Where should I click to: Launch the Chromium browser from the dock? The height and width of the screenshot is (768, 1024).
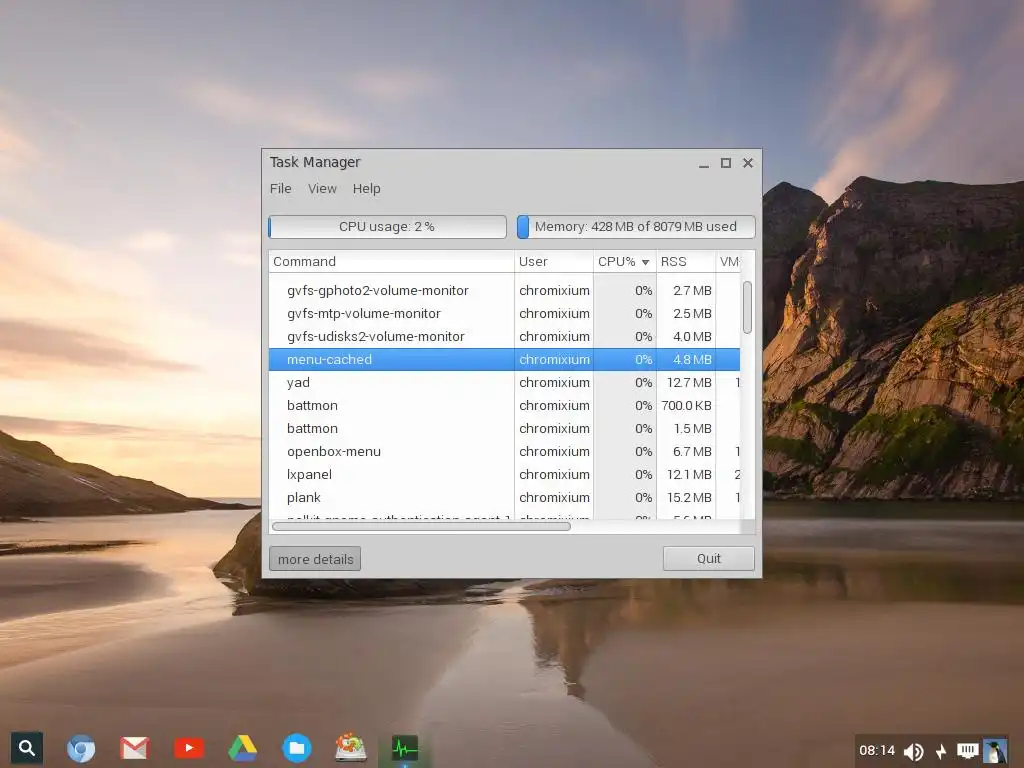click(81, 748)
